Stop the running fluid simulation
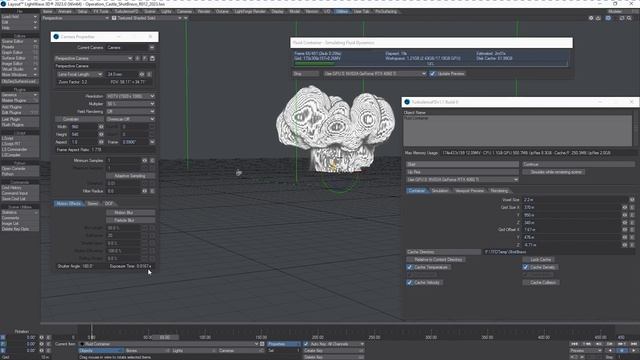The height and width of the screenshot is (360, 640). click(x=305, y=74)
